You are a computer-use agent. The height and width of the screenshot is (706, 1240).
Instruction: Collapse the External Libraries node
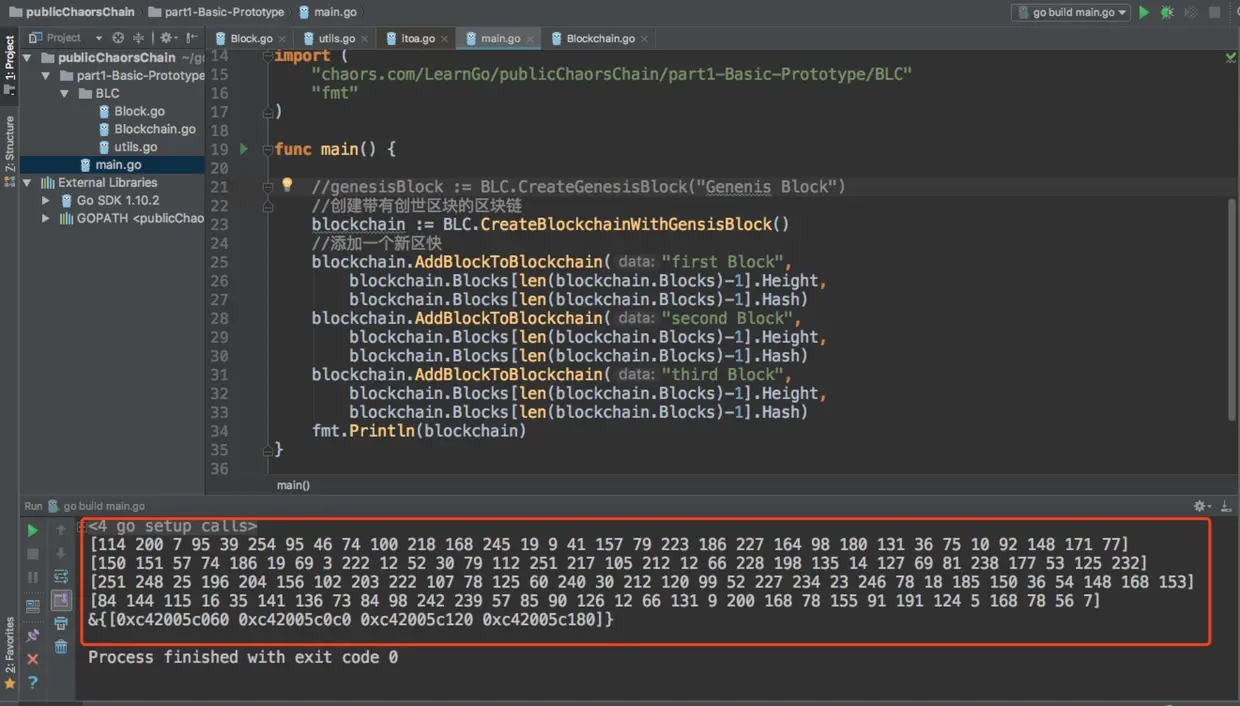point(28,183)
